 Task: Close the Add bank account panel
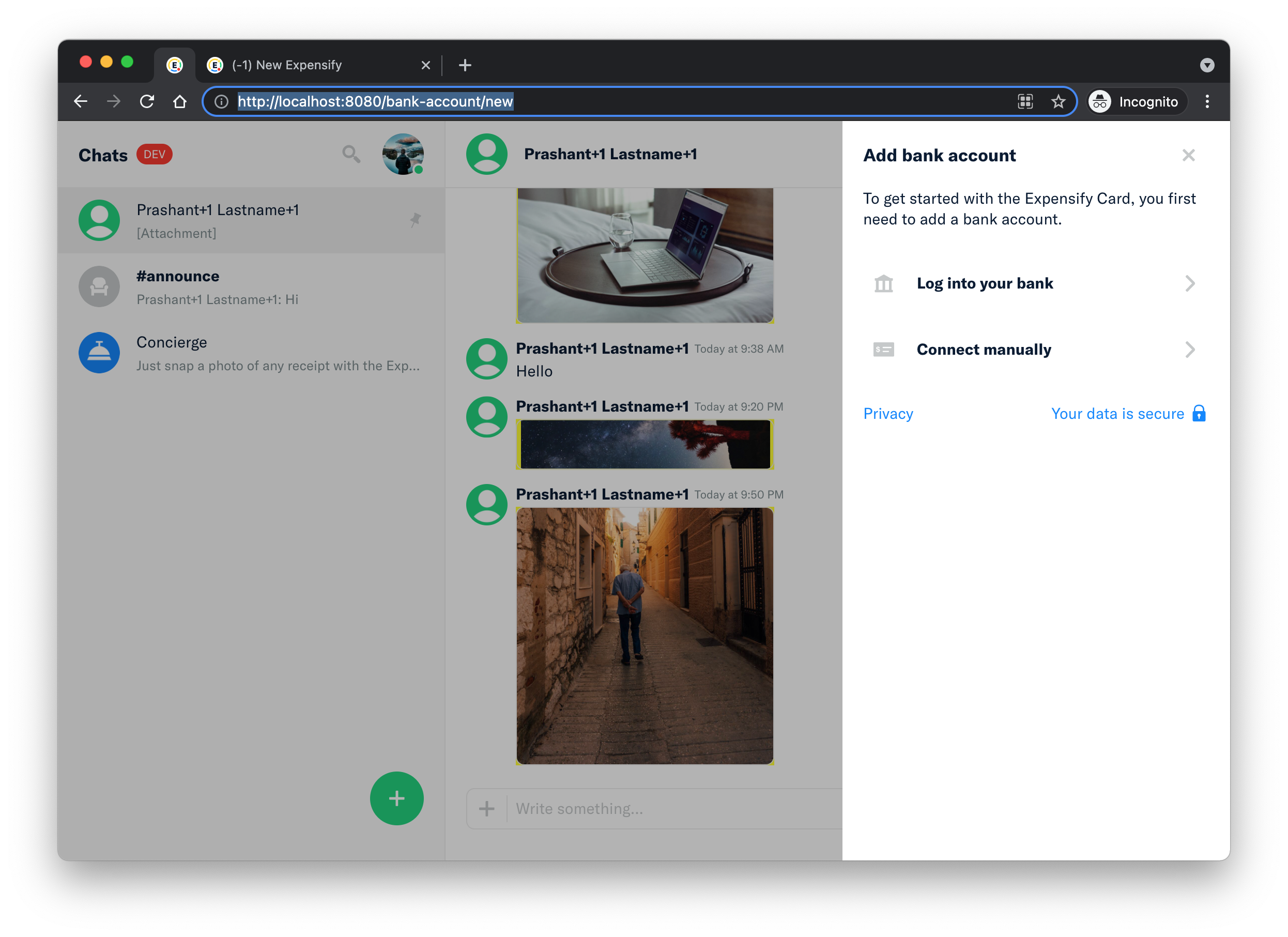[x=1188, y=155]
